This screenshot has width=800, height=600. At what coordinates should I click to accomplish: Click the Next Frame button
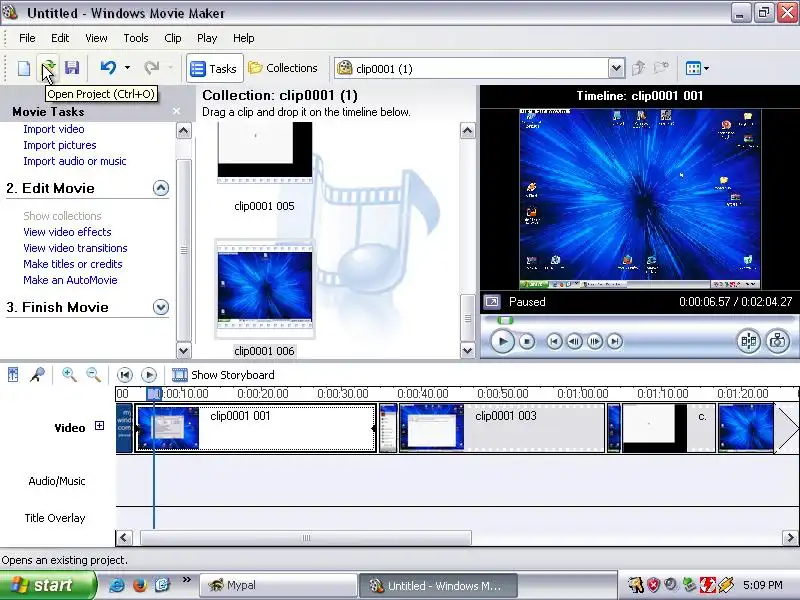(x=595, y=341)
